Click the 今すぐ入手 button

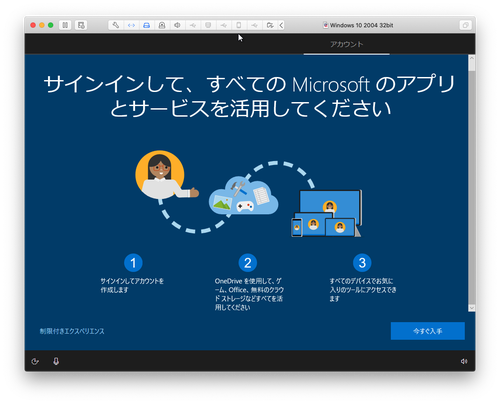pos(428,331)
